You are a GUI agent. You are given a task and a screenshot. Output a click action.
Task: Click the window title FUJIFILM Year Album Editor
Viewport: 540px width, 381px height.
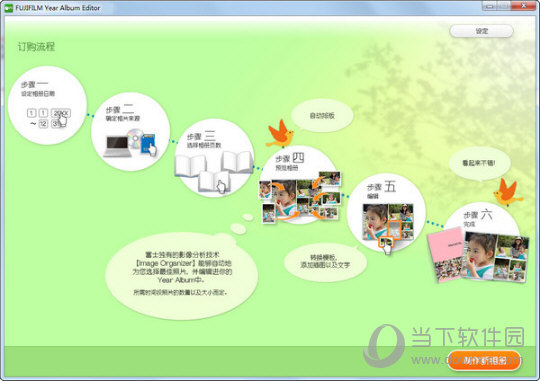58,8
